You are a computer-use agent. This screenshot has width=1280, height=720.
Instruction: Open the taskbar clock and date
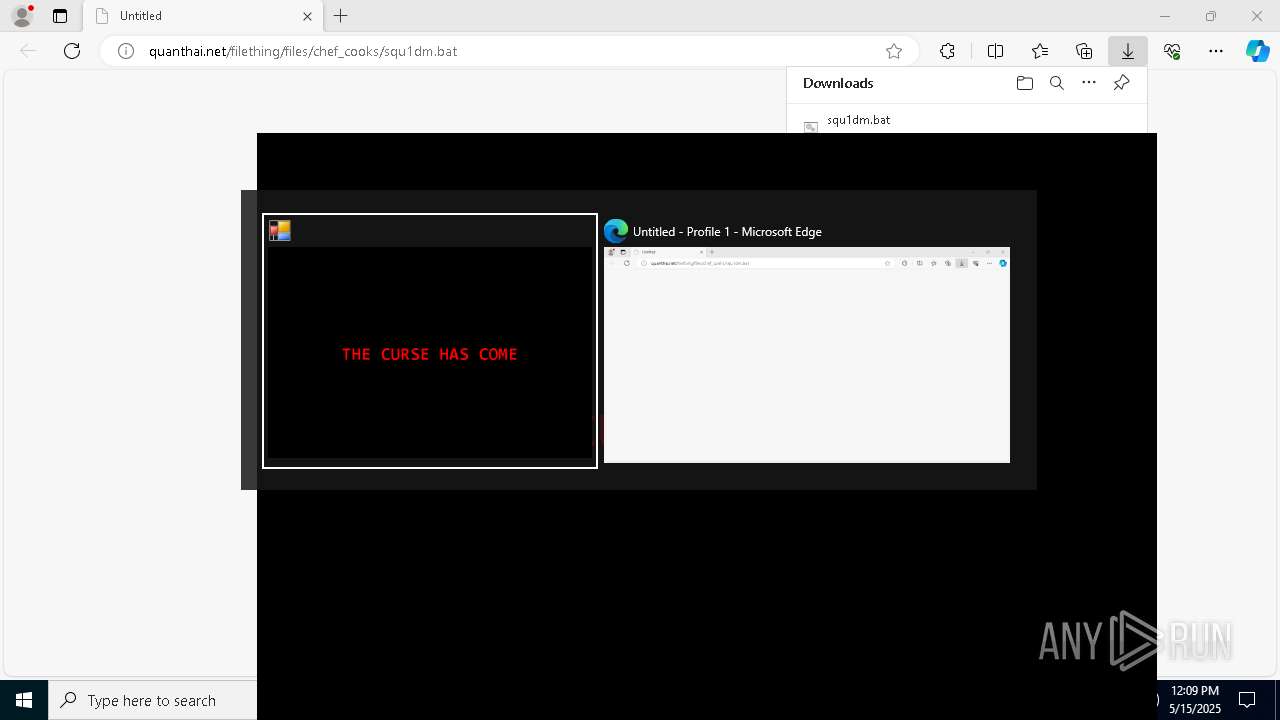coord(1195,700)
